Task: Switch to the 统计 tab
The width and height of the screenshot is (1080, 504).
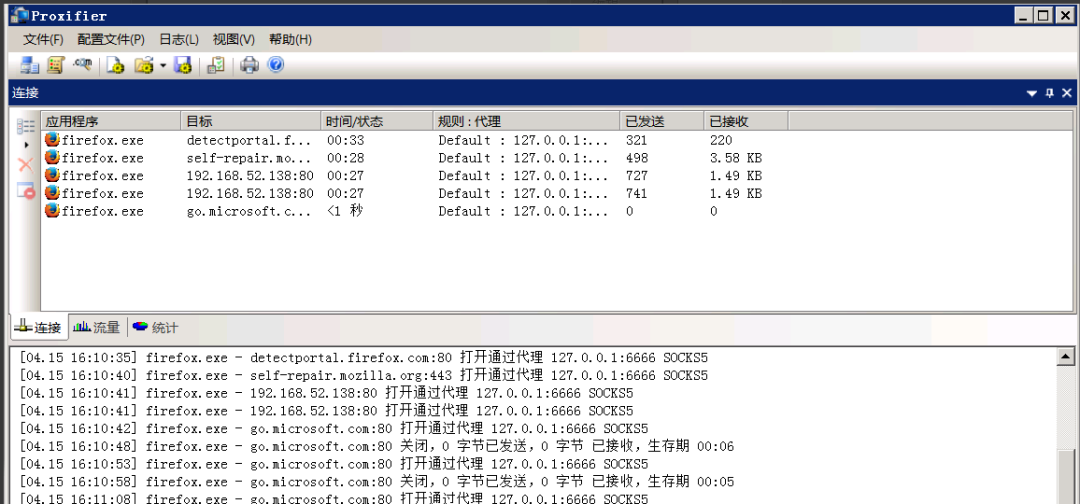Action: click(155, 328)
